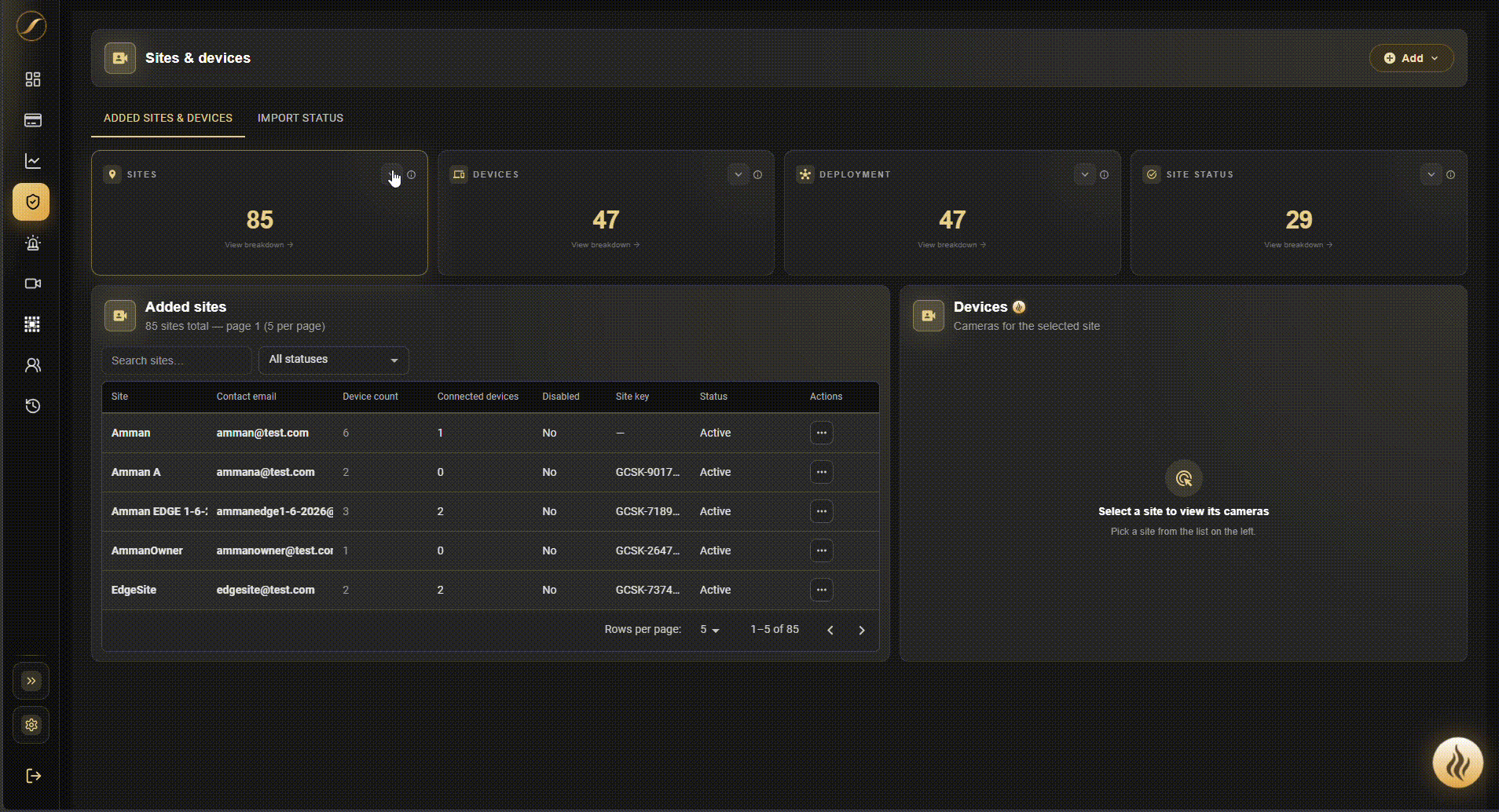The width and height of the screenshot is (1499, 812).
Task: Click the settings gear sidebar icon
Action: pyautogui.click(x=31, y=725)
